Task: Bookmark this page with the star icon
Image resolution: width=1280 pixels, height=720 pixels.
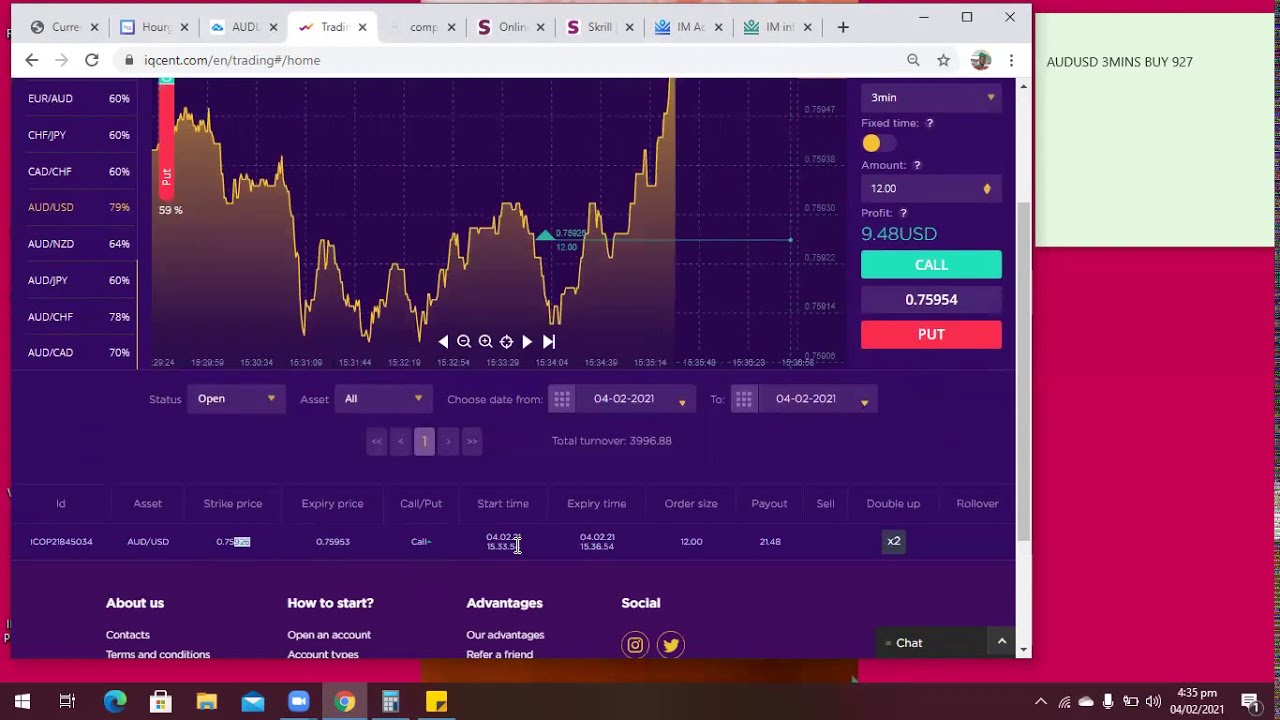Action: click(x=943, y=60)
